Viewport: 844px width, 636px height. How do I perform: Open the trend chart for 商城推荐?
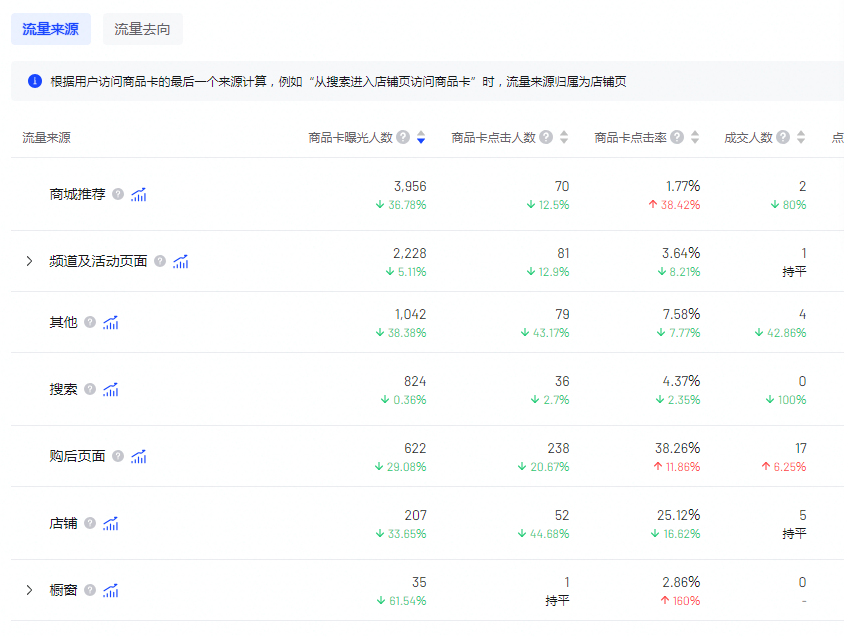[139, 194]
